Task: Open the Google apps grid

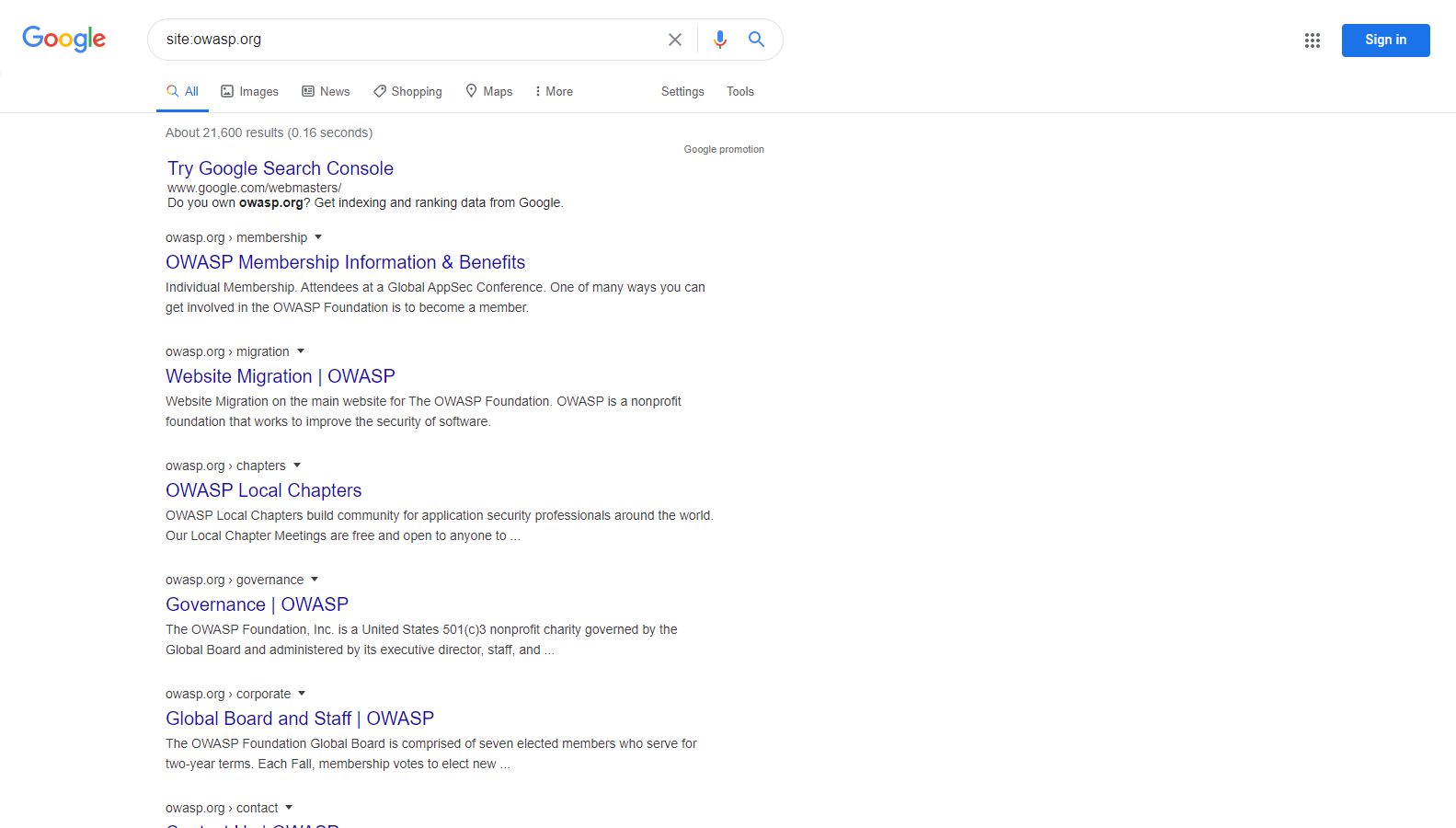Action: tap(1312, 40)
